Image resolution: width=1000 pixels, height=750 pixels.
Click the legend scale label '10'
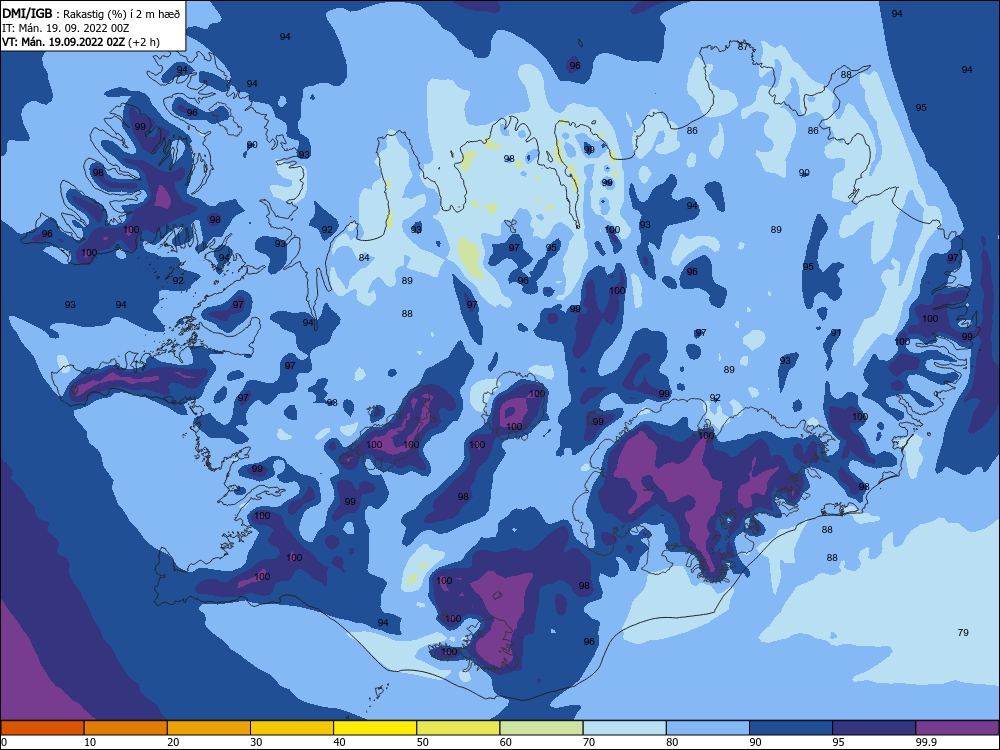pyautogui.click(x=90, y=742)
